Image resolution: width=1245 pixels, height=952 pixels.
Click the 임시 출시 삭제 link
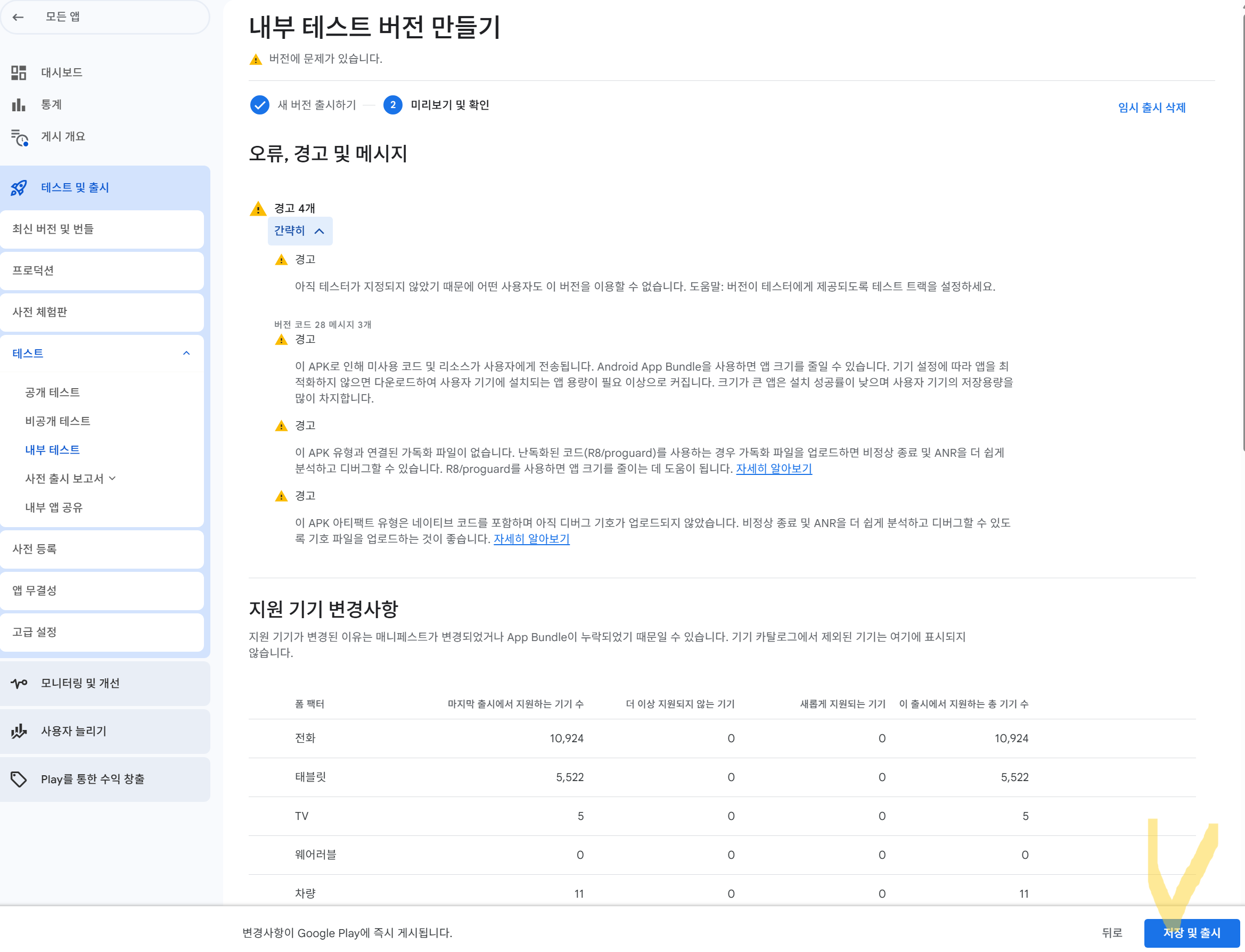[x=1151, y=108]
